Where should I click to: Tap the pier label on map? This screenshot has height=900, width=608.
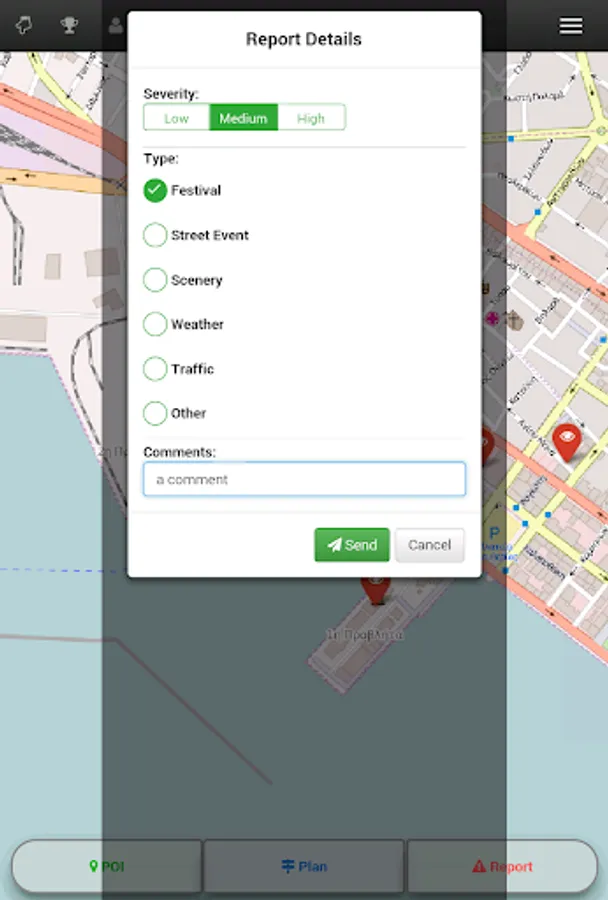point(365,635)
